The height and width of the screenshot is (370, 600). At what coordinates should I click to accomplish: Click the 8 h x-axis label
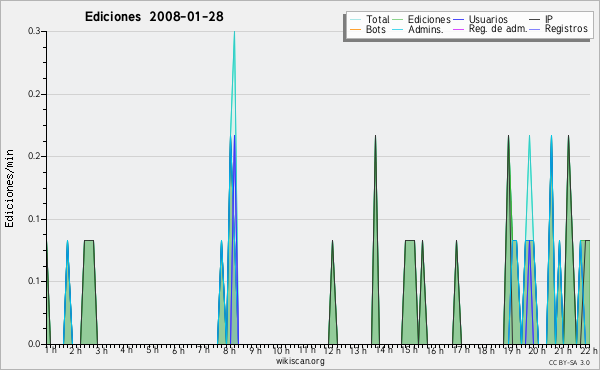229,350
